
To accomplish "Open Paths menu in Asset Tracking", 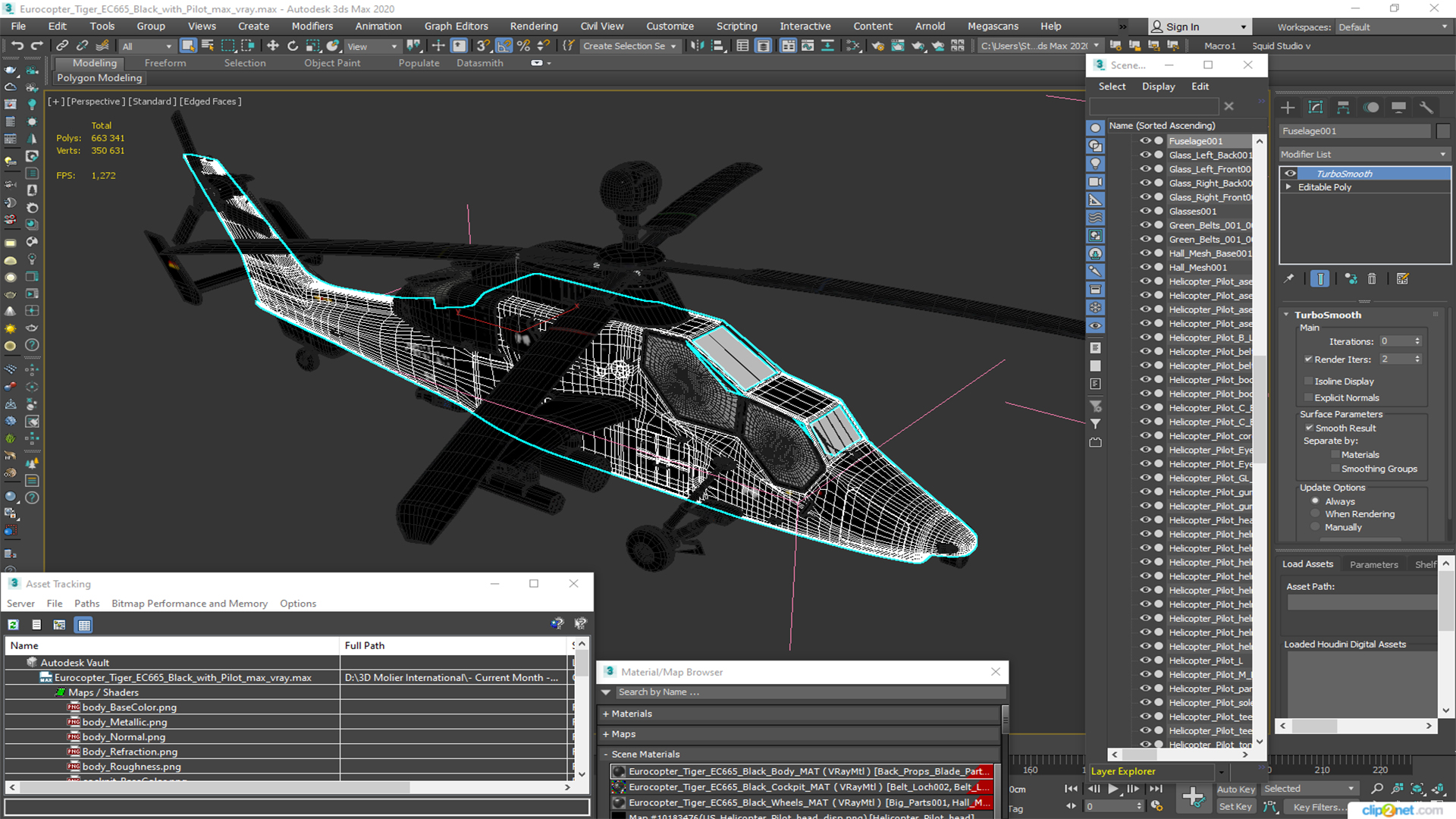I will pyautogui.click(x=86, y=604).
